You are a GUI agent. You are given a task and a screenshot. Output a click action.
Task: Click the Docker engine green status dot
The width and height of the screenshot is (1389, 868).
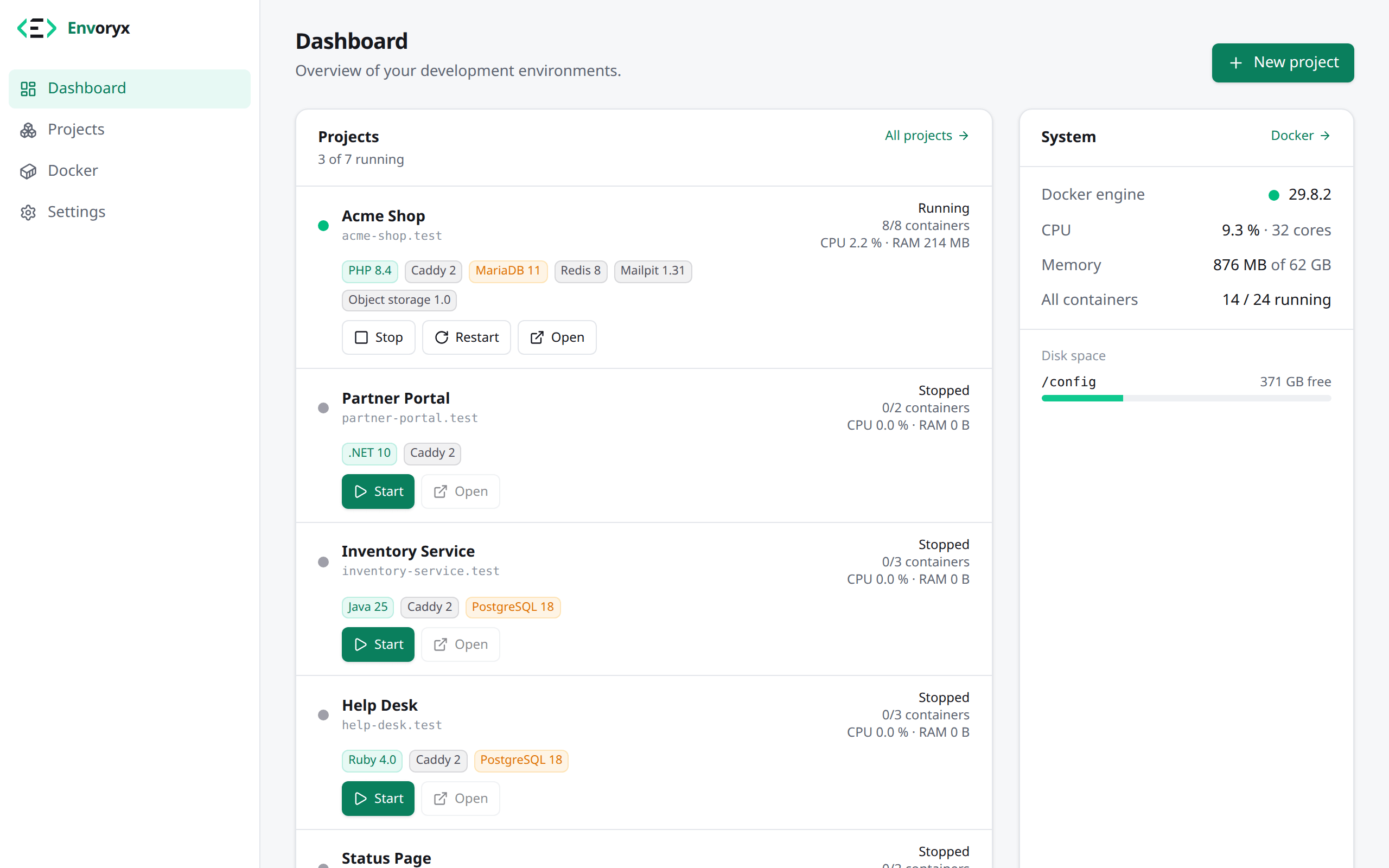tap(1273, 195)
